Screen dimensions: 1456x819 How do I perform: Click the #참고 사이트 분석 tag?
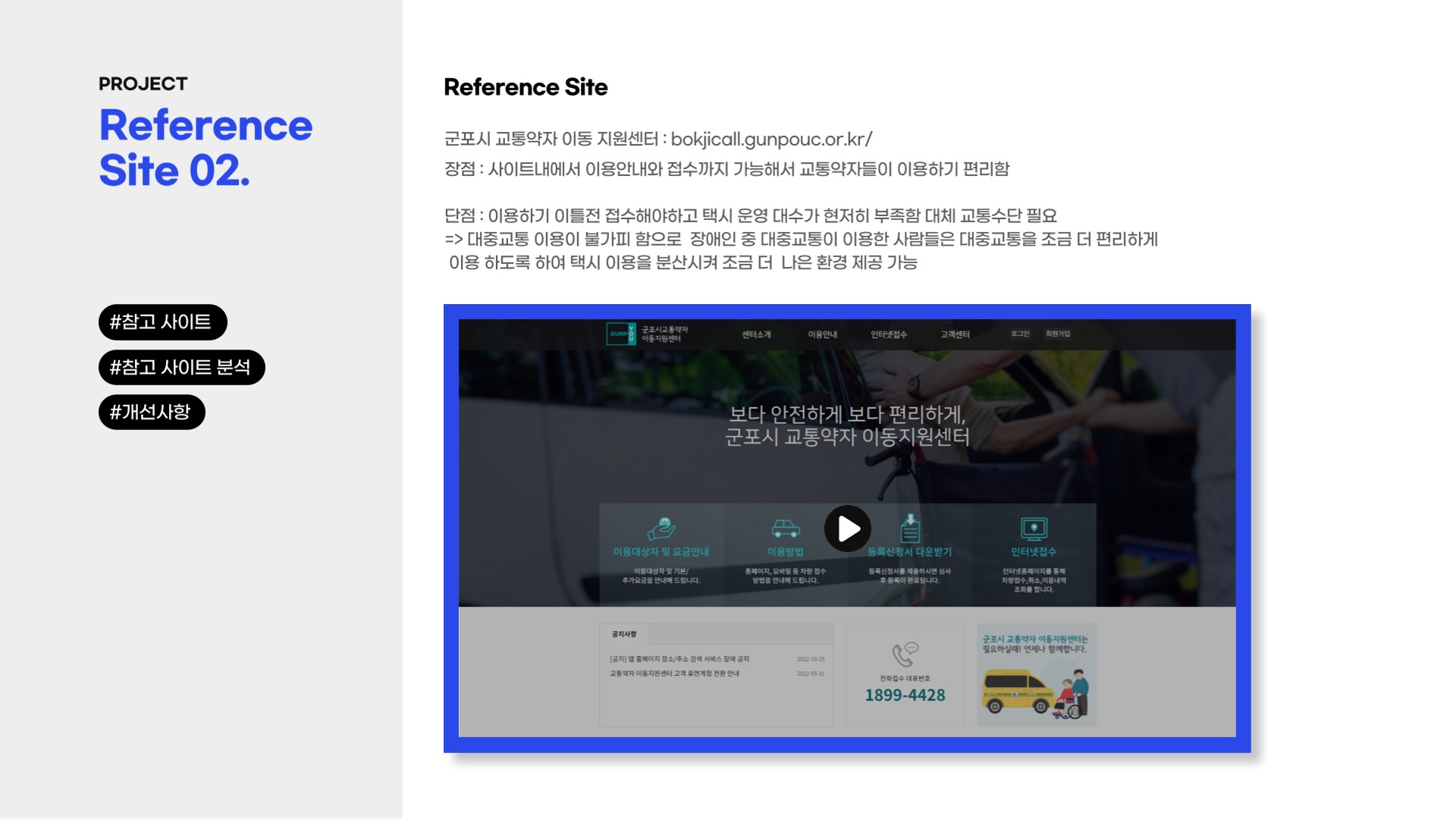point(181,368)
